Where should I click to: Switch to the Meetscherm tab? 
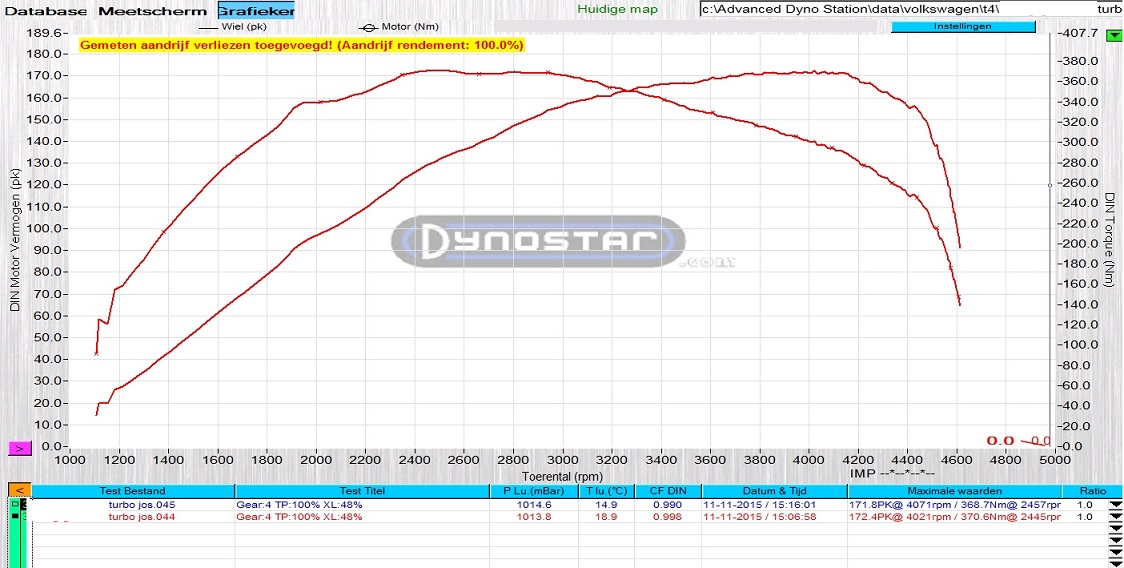153,10
